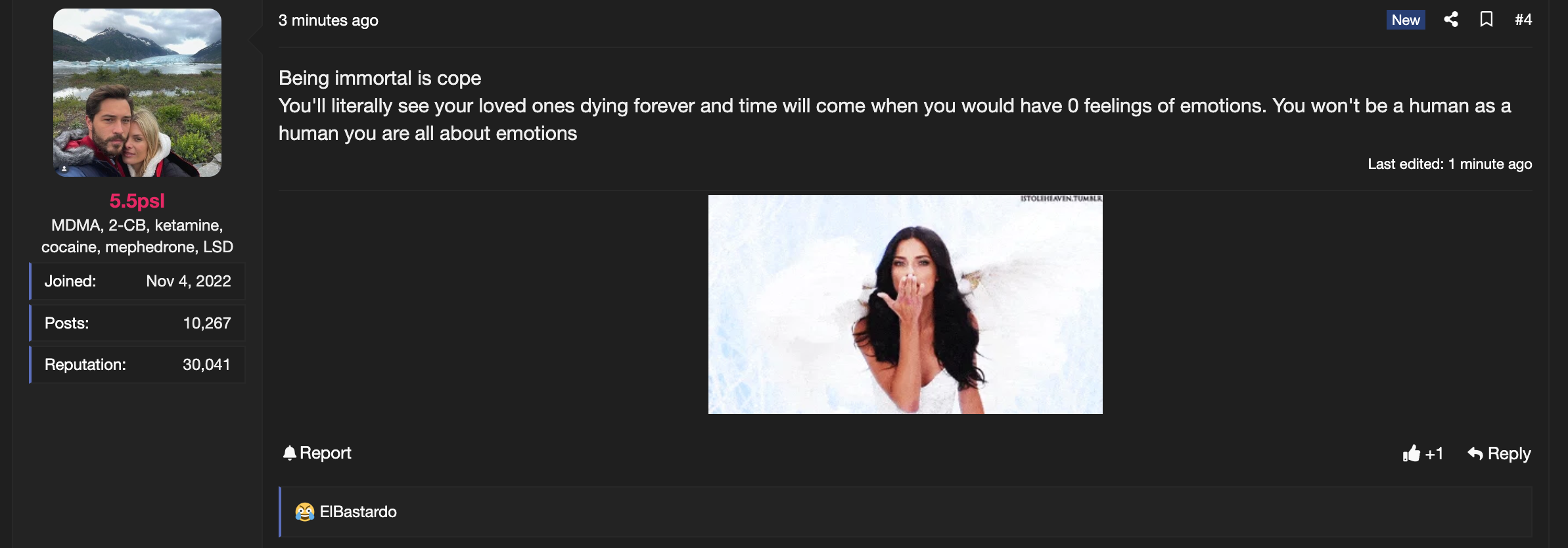Screen dimensions: 1568x548
Task: Click the Posts count 10,267
Action: tap(207, 323)
